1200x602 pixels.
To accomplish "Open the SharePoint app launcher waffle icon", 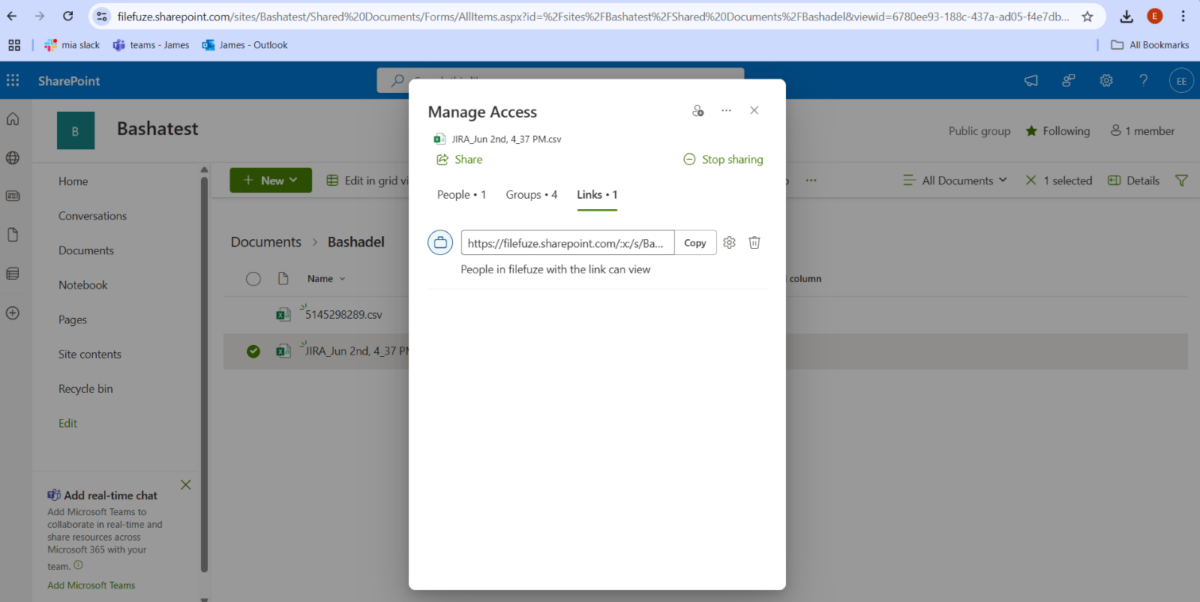I will point(13,80).
